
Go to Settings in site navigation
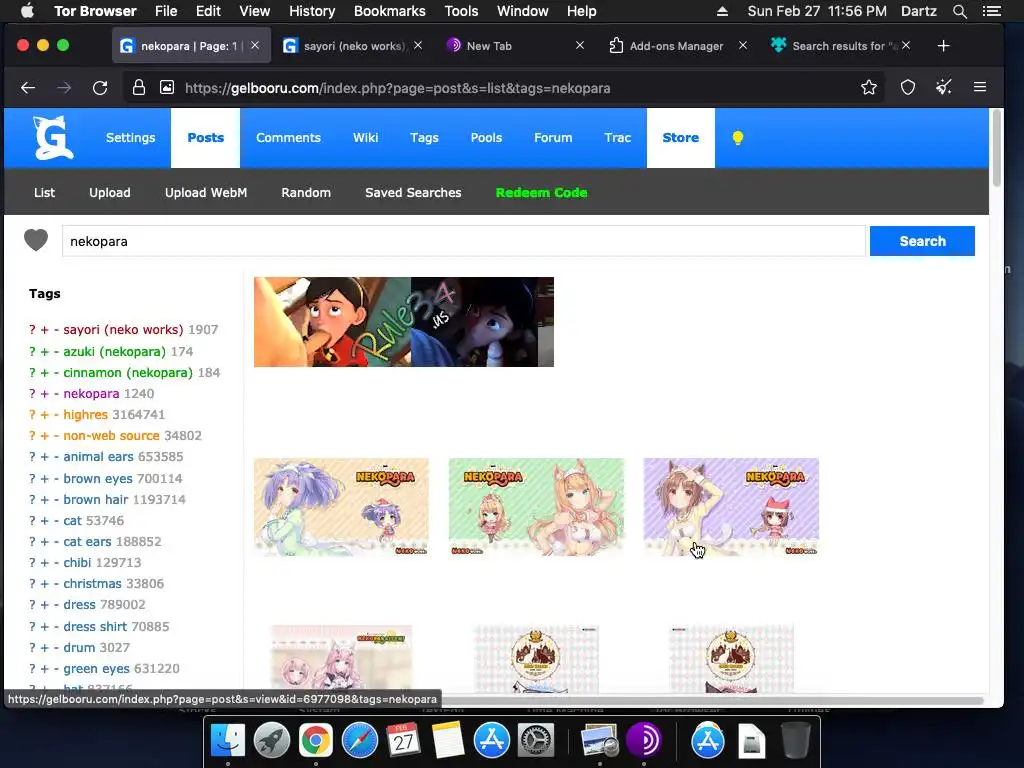(131, 138)
